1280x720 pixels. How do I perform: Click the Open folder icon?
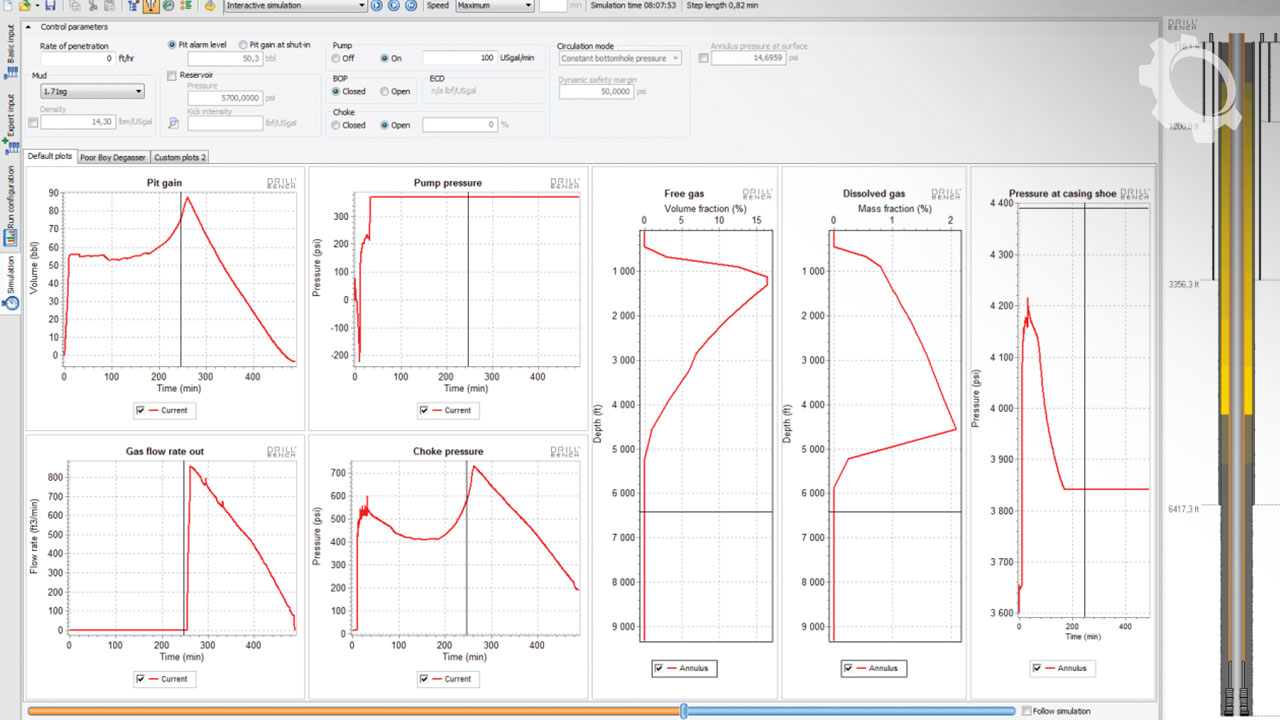click(x=25, y=5)
